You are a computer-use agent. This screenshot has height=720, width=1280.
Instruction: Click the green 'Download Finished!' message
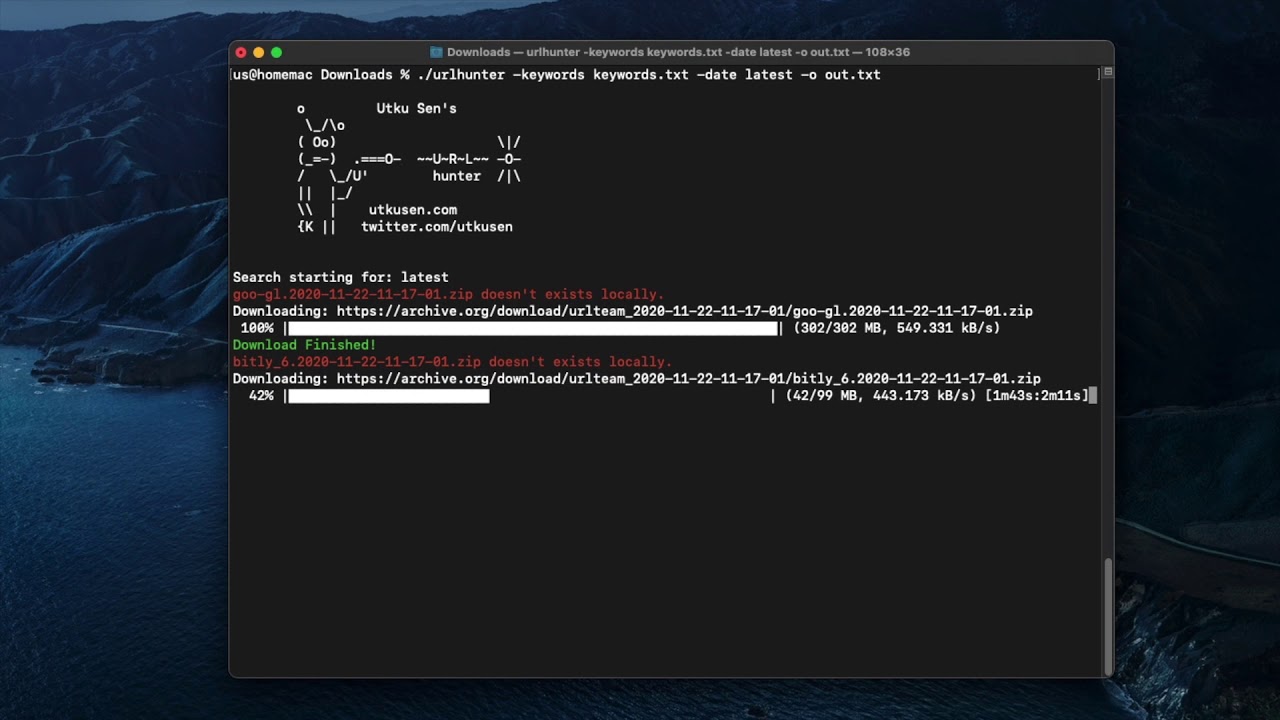[305, 345]
